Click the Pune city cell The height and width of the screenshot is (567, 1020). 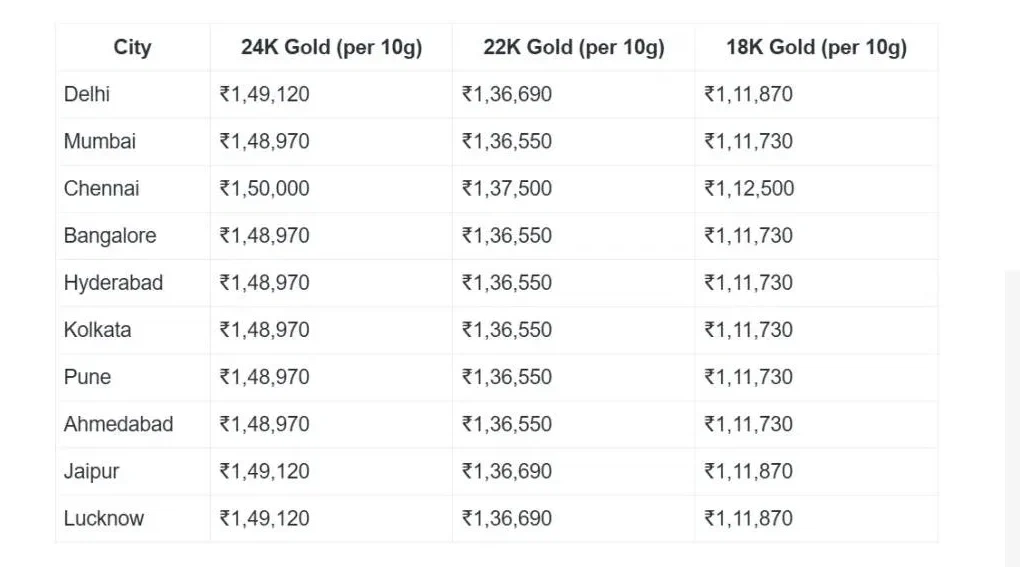click(x=87, y=377)
